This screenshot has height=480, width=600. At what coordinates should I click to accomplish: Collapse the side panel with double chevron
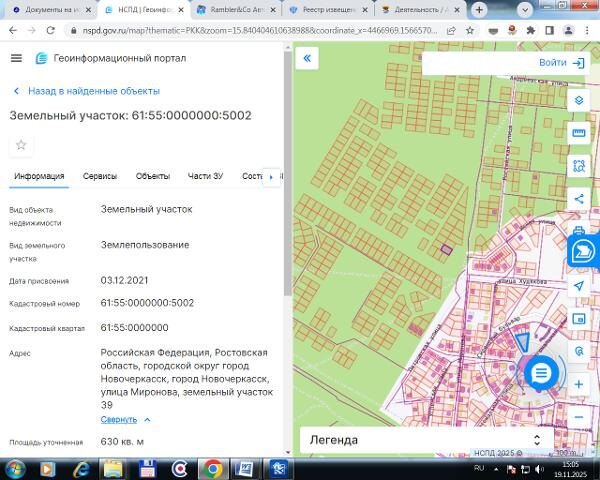tap(307, 58)
